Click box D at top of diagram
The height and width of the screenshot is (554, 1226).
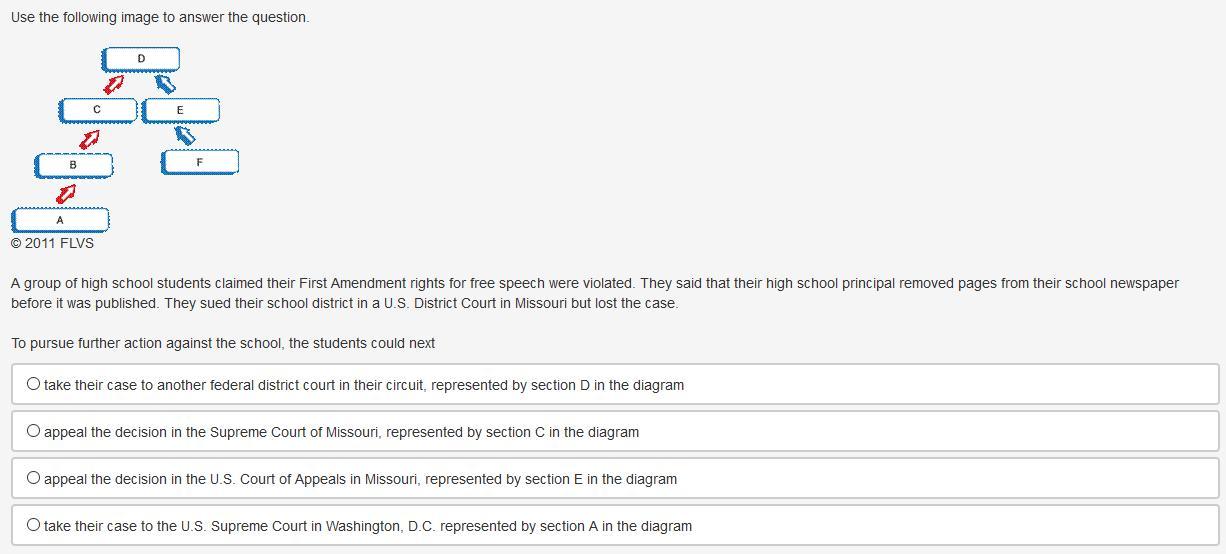141,59
